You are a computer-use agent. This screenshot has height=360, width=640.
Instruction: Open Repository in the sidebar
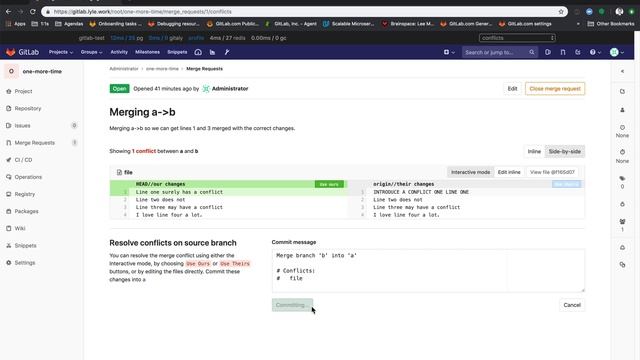tap(28, 109)
